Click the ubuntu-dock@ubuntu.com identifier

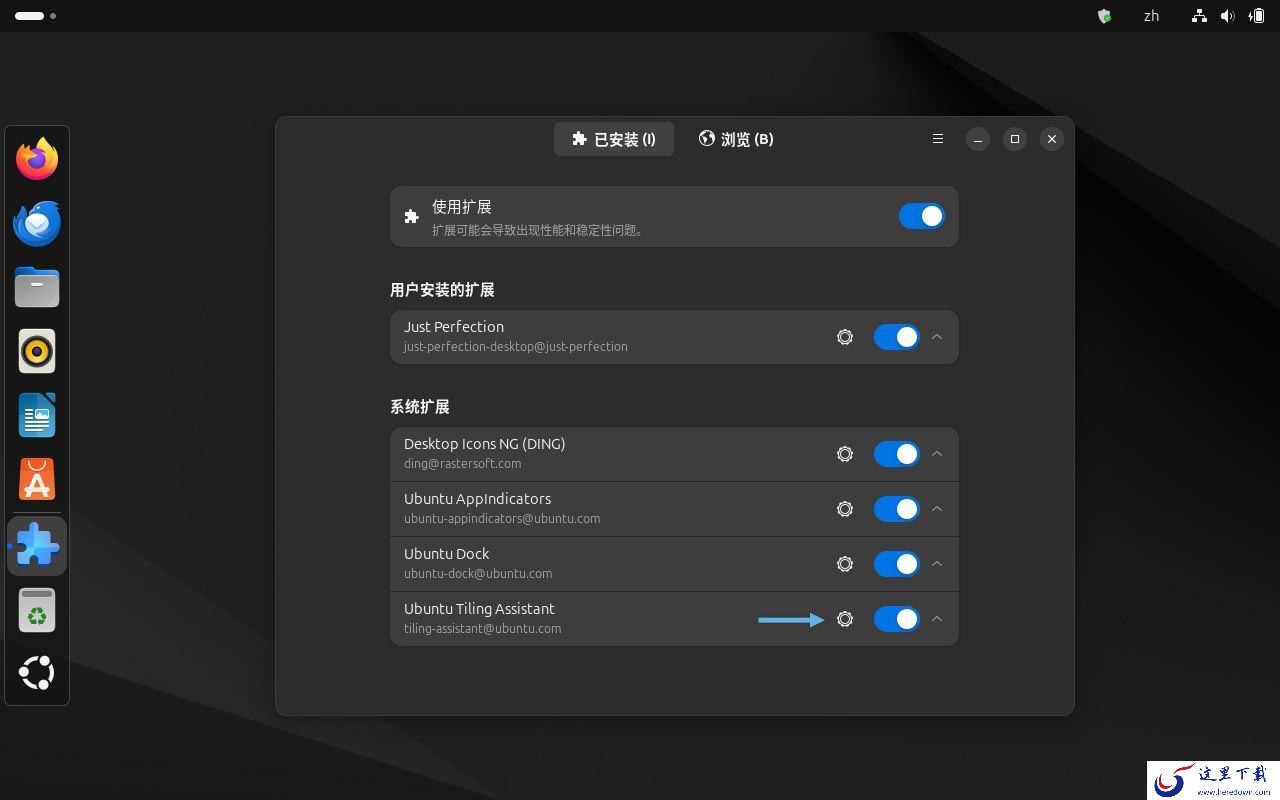pos(478,574)
